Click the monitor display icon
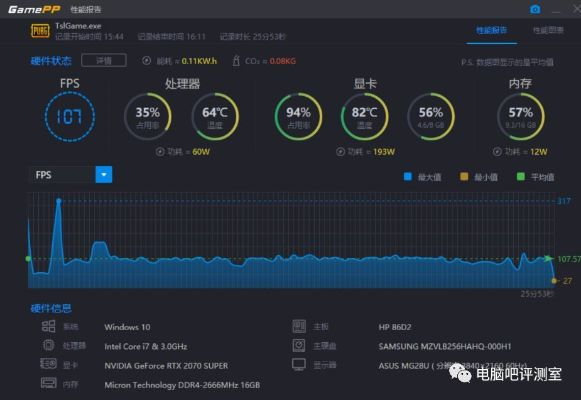The image size is (581, 400). (299, 364)
